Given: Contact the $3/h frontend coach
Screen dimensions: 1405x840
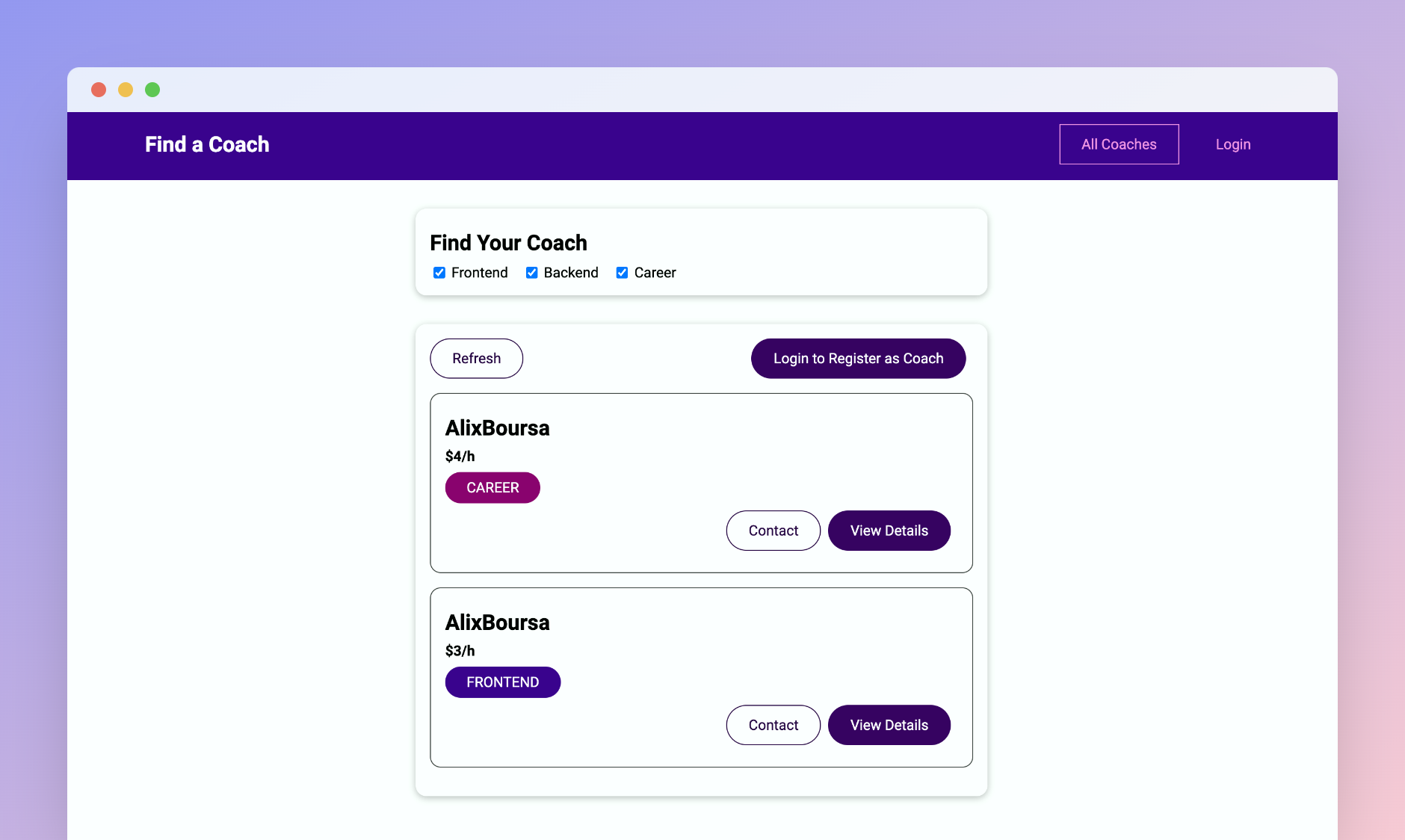Looking at the screenshot, I should pyautogui.click(x=773, y=725).
